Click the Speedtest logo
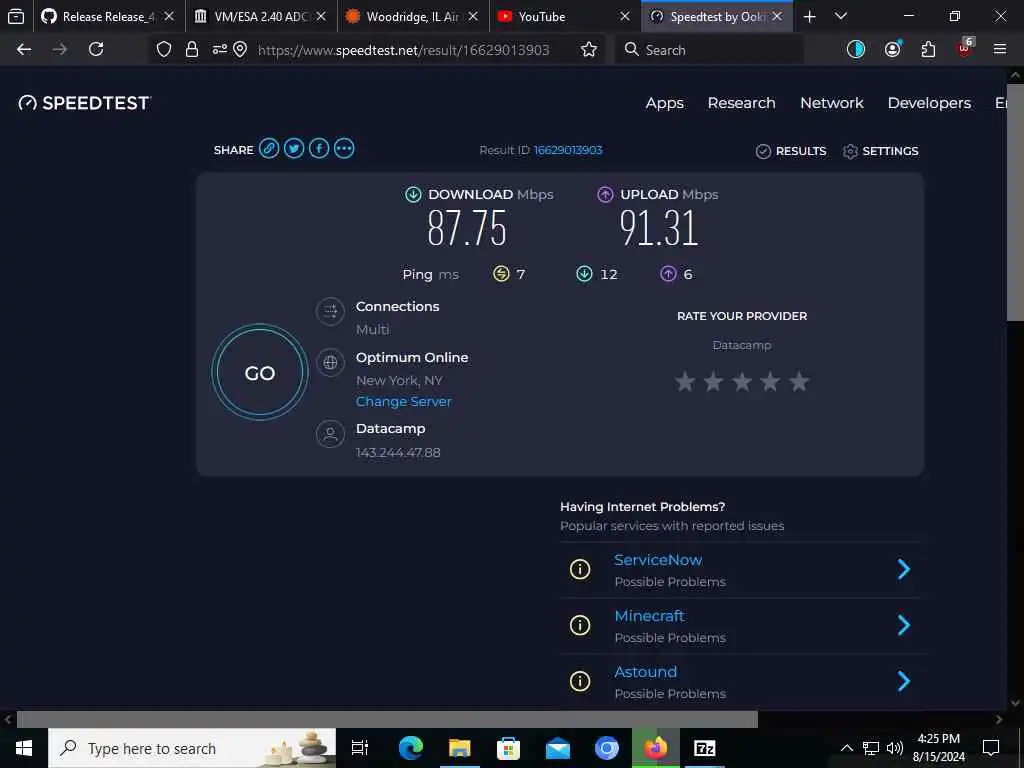 [x=85, y=103]
